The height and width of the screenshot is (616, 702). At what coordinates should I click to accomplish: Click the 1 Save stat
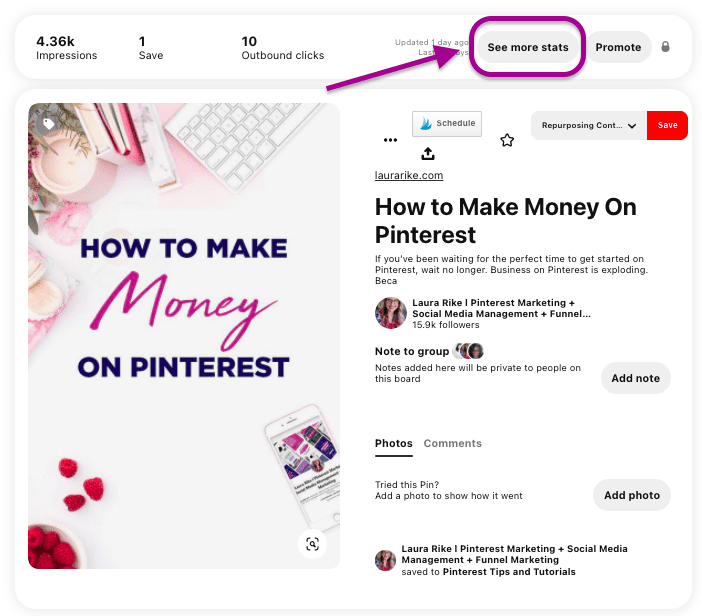coord(151,47)
